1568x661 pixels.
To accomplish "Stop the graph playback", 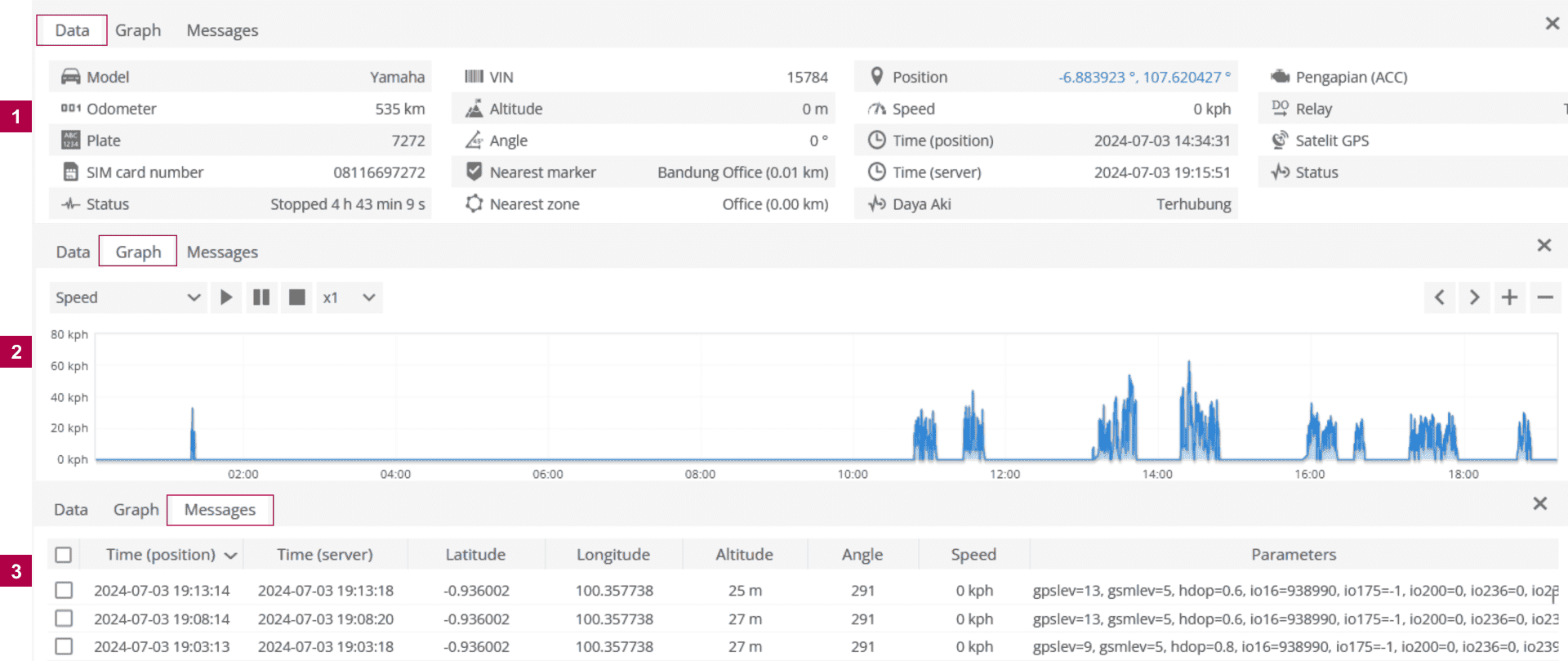I will tap(297, 297).
